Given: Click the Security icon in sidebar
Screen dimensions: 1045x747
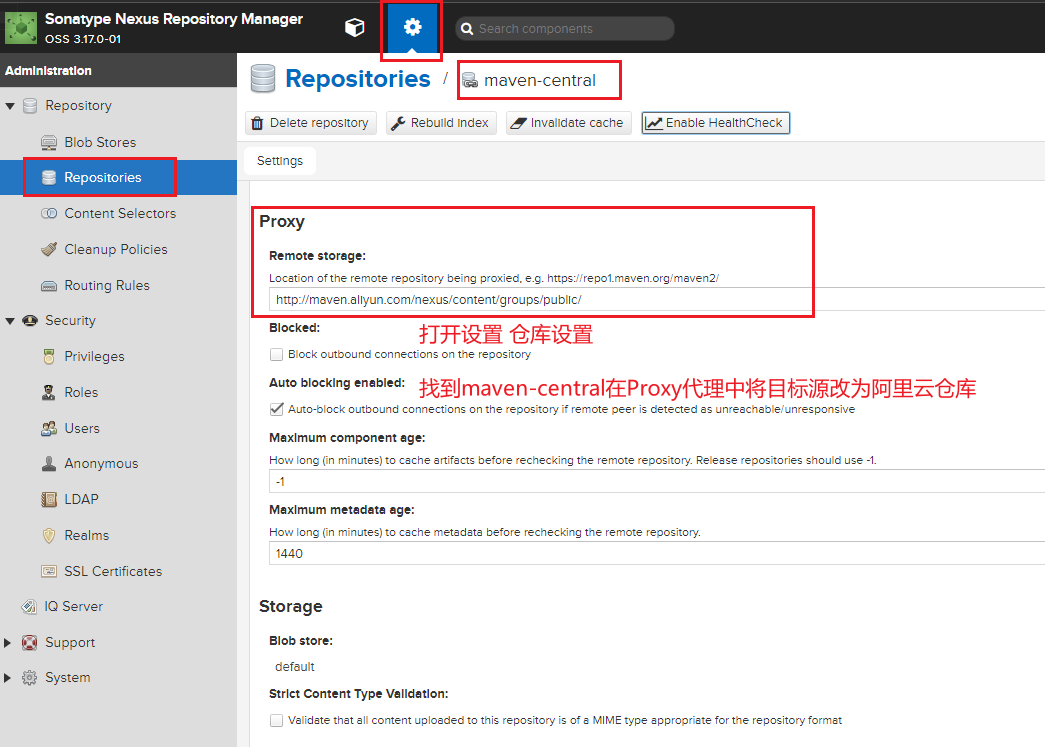Looking at the screenshot, I should 30,321.
